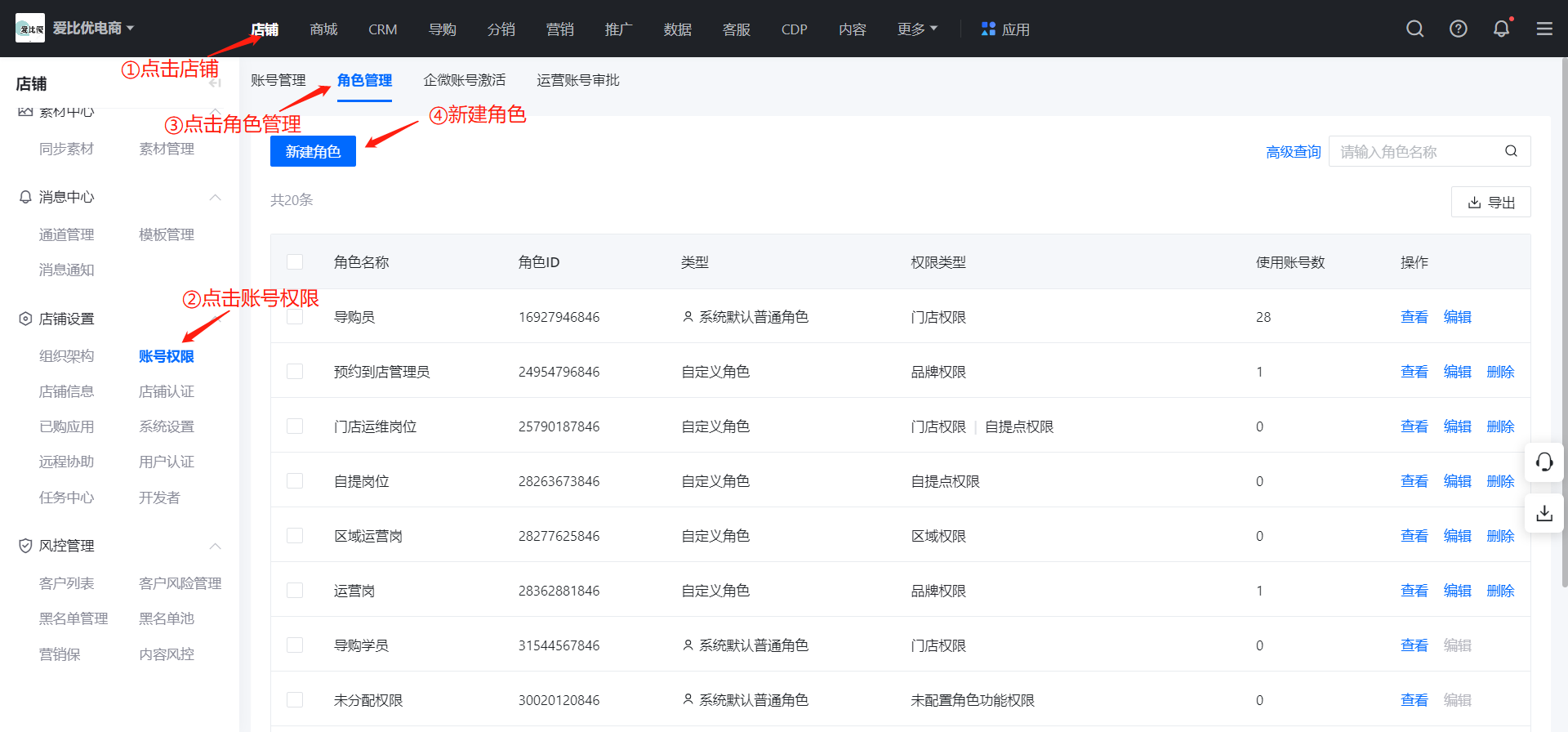Open the notifications bell icon
The image size is (1568, 732).
pos(1502,29)
